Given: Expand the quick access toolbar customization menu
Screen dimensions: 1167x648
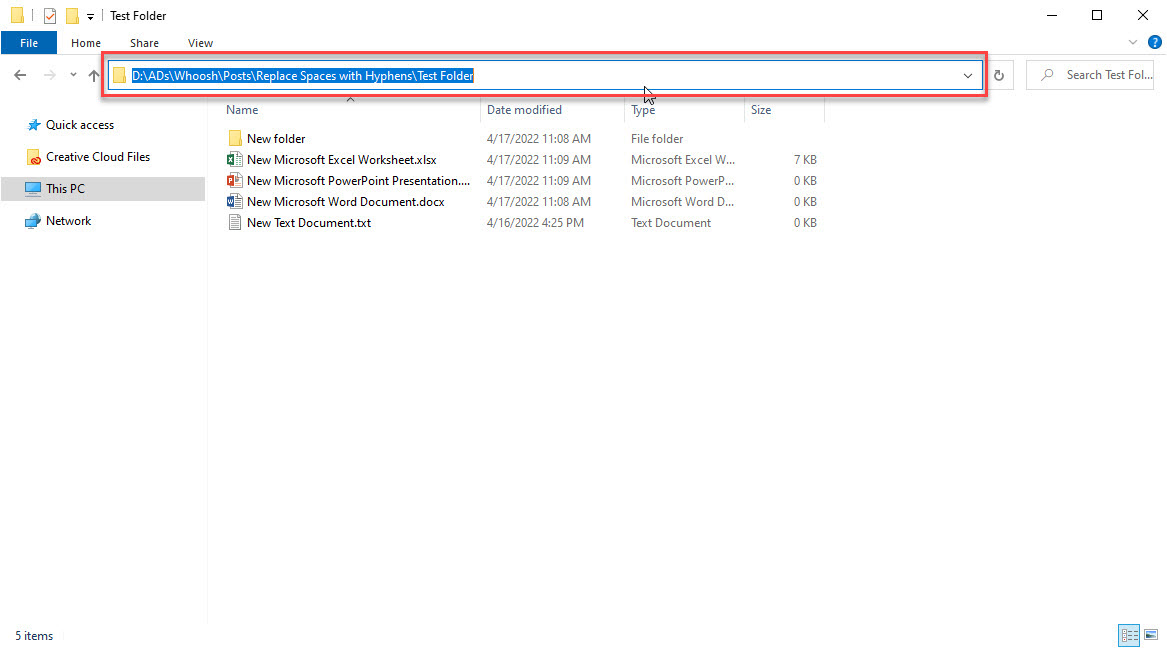Looking at the screenshot, I should (x=91, y=16).
